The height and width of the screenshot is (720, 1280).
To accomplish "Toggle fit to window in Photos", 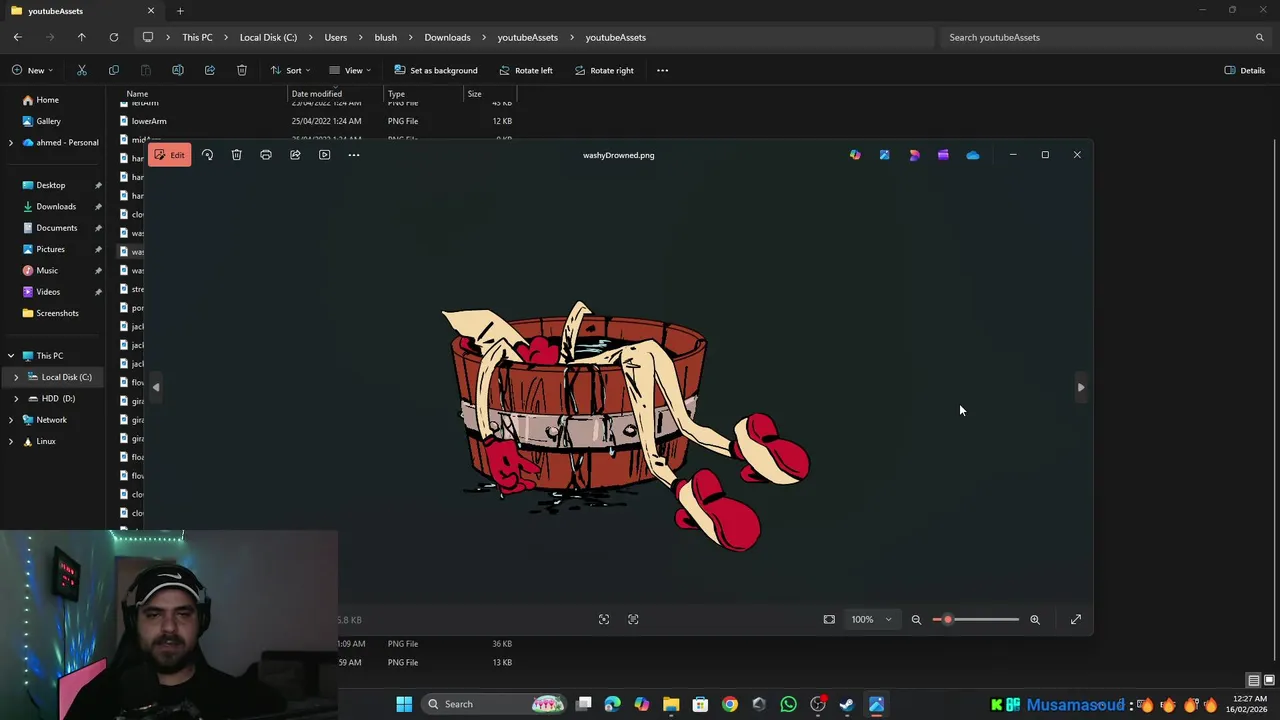I will (x=829, y=620).
